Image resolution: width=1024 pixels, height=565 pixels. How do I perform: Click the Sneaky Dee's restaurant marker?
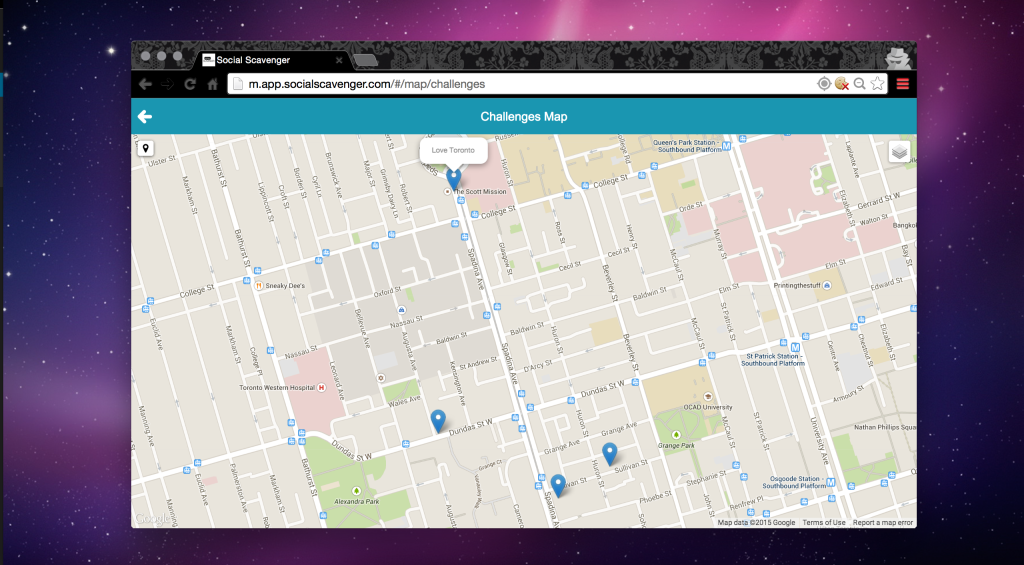[x=259, y=285]
